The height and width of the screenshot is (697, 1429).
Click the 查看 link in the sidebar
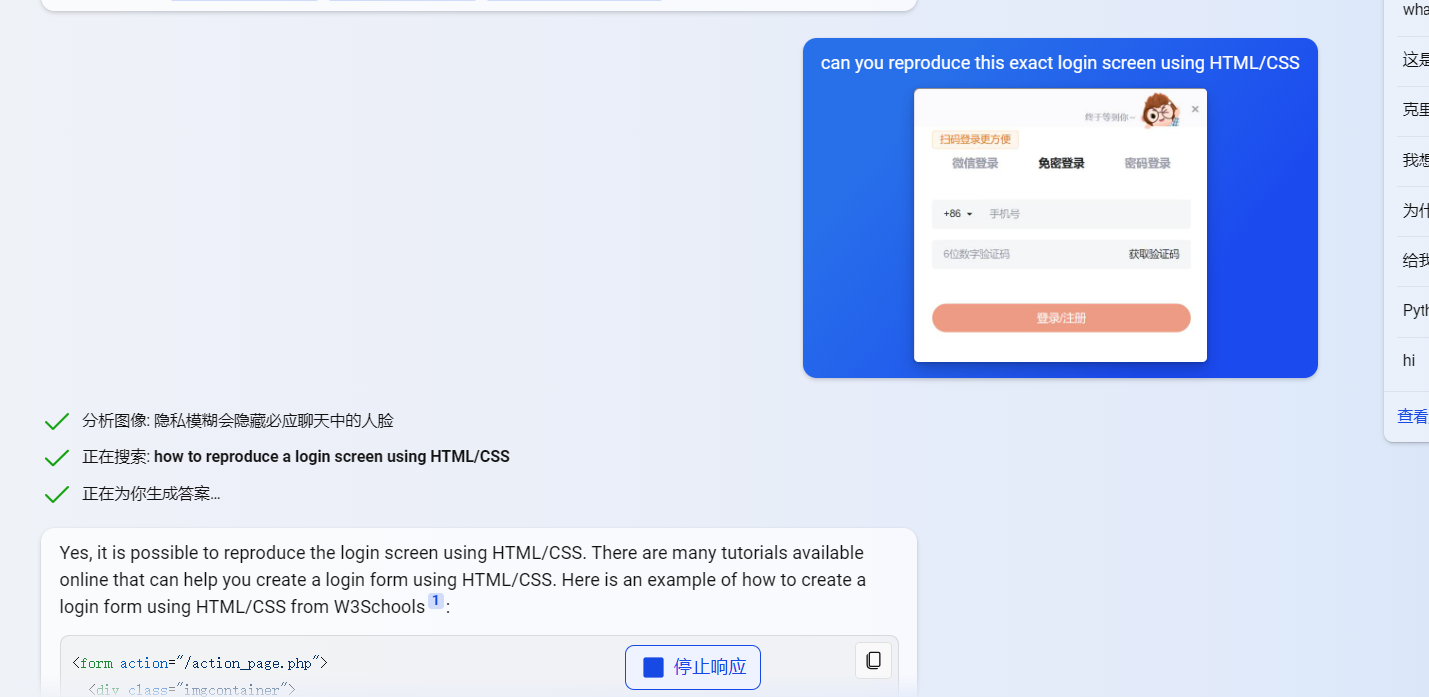1413,417
